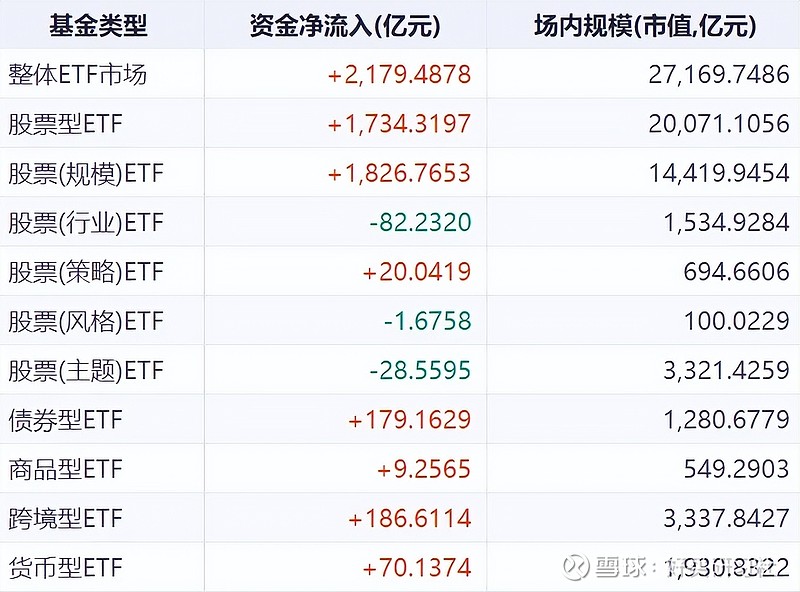
Task: Click the 股票(行业)ETF fund type
Action: (85, 223)
